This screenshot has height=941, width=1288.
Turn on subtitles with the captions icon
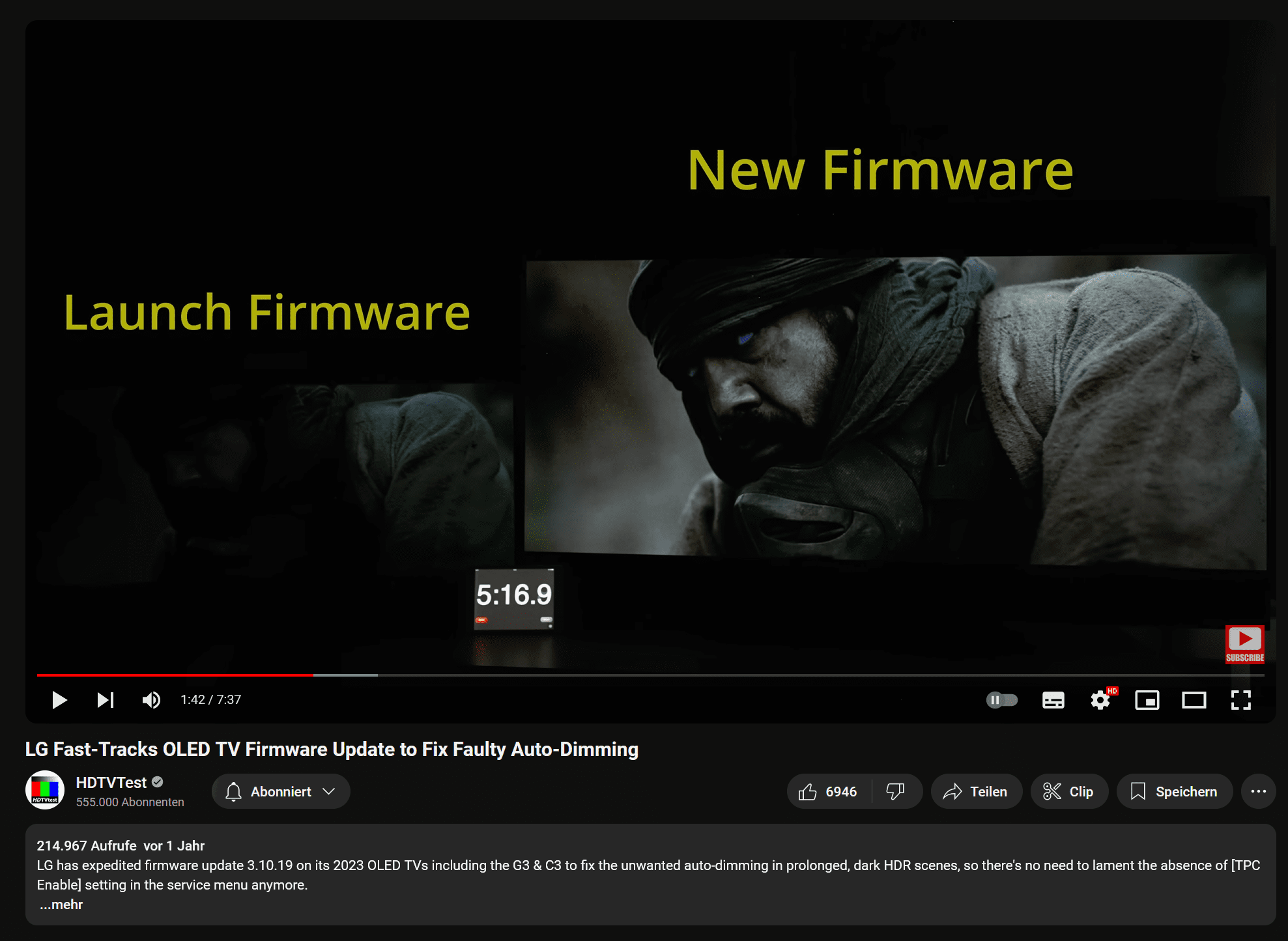pos(1053,700)
